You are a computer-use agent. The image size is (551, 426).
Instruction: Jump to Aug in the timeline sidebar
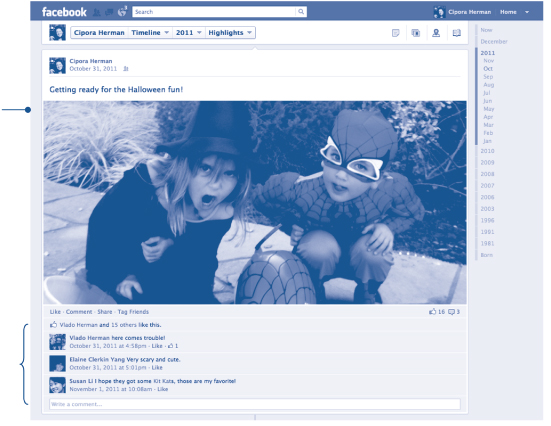(488, 85)
